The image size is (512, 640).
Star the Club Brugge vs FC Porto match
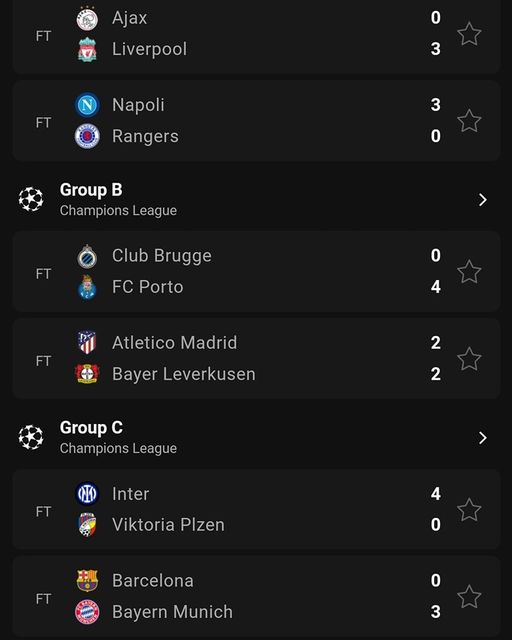coord(469,271)
